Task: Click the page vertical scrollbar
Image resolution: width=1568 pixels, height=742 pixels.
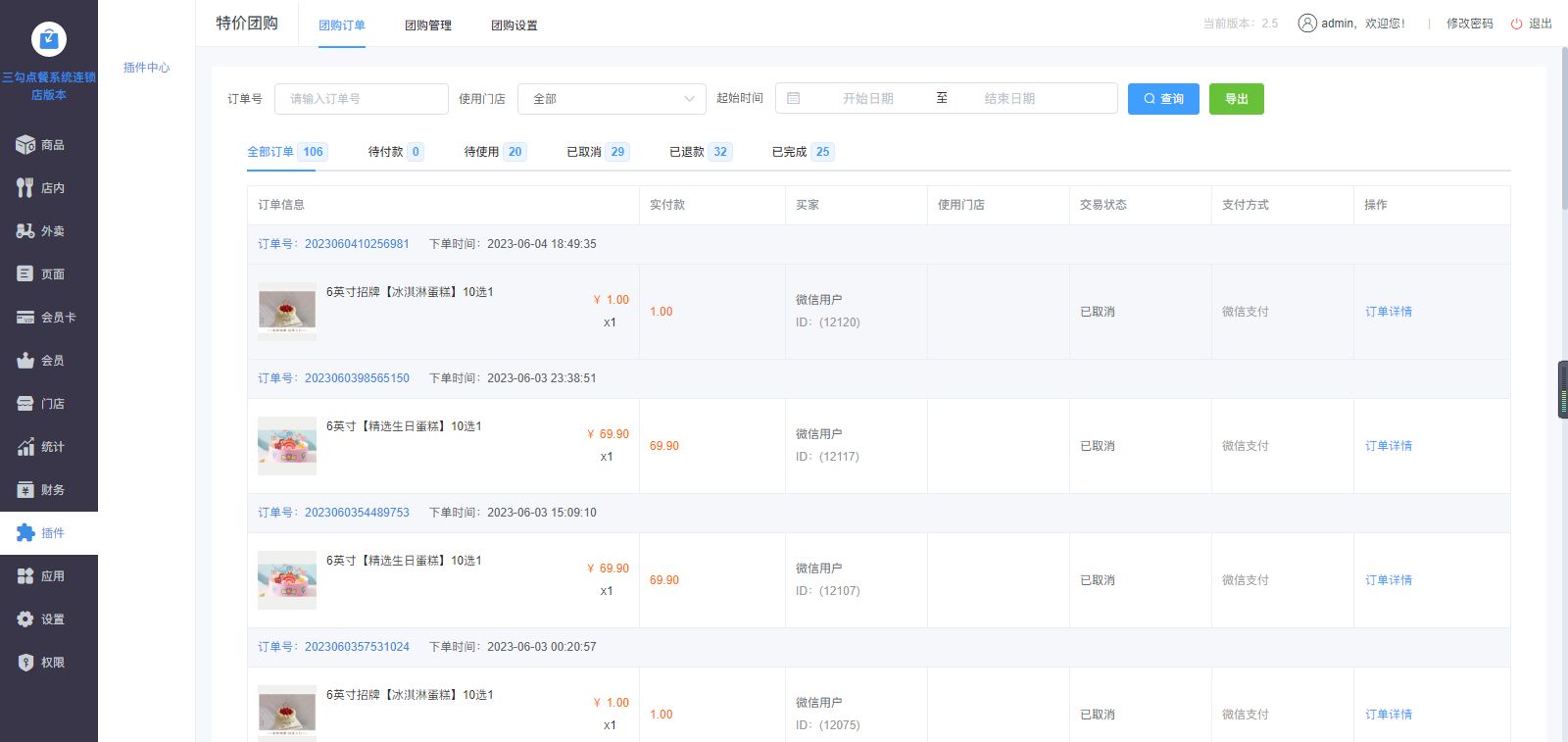Action: pyautogui.click(x=1564, y=127)
